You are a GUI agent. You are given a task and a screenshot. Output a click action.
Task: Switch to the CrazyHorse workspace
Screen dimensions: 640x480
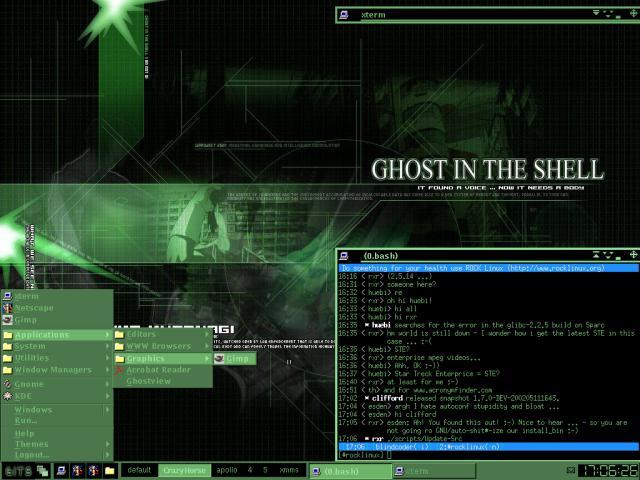tap(184, 470)
